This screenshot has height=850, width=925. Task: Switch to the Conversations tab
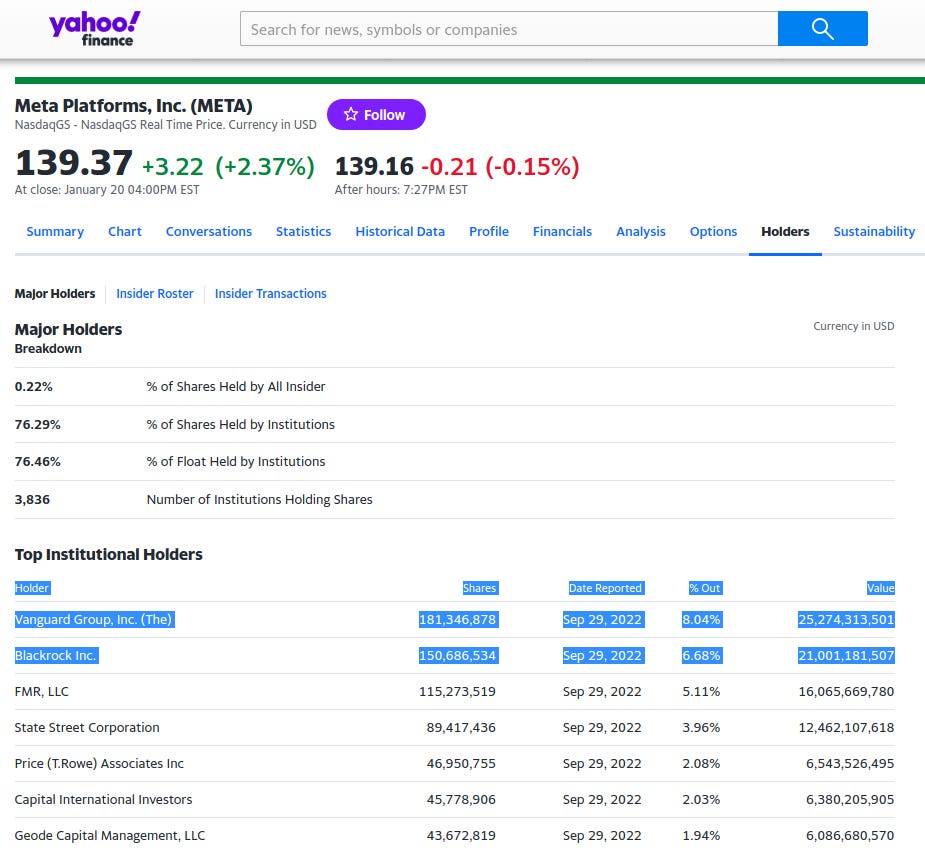point(208,231)
